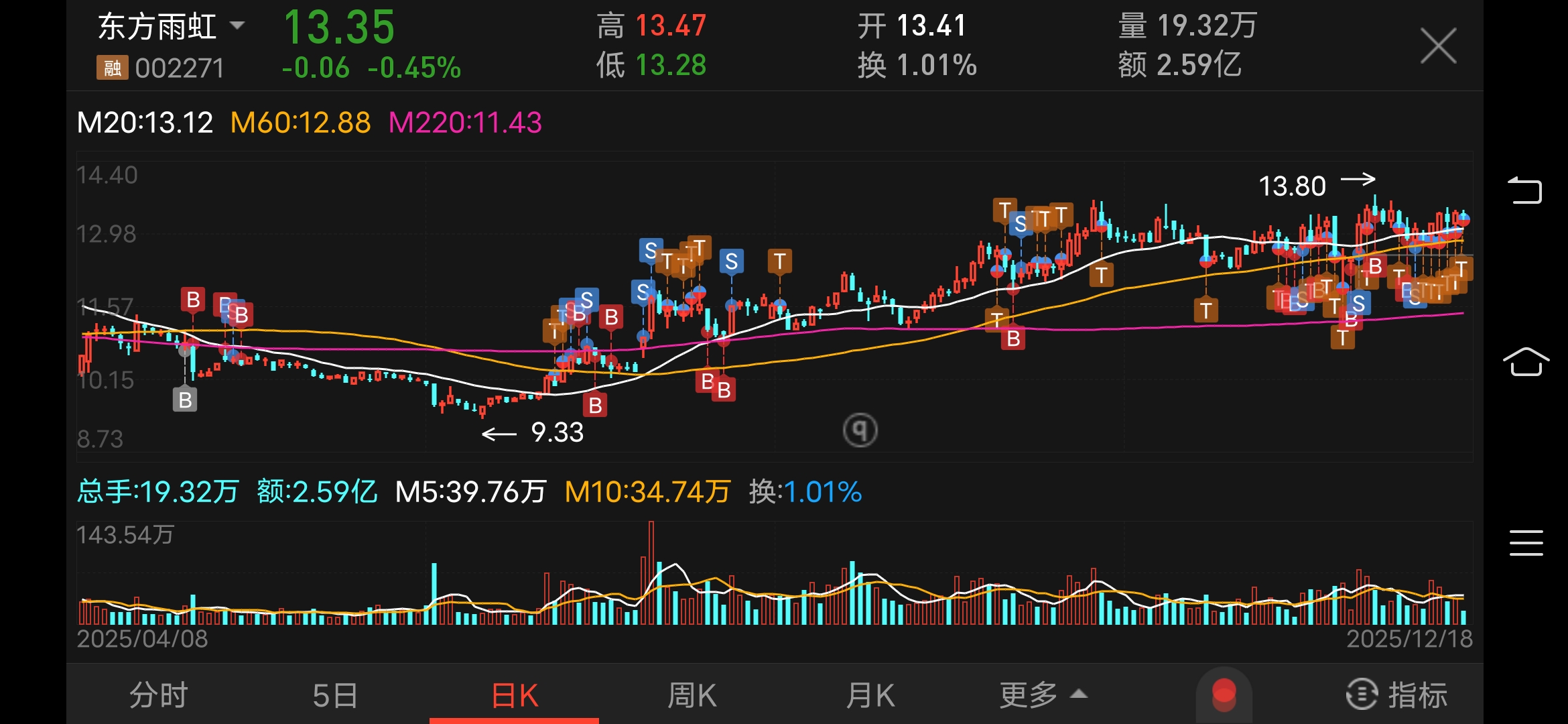
Task: Tap the M20:13.12 moving average label
Action: (x=145, y=123)
